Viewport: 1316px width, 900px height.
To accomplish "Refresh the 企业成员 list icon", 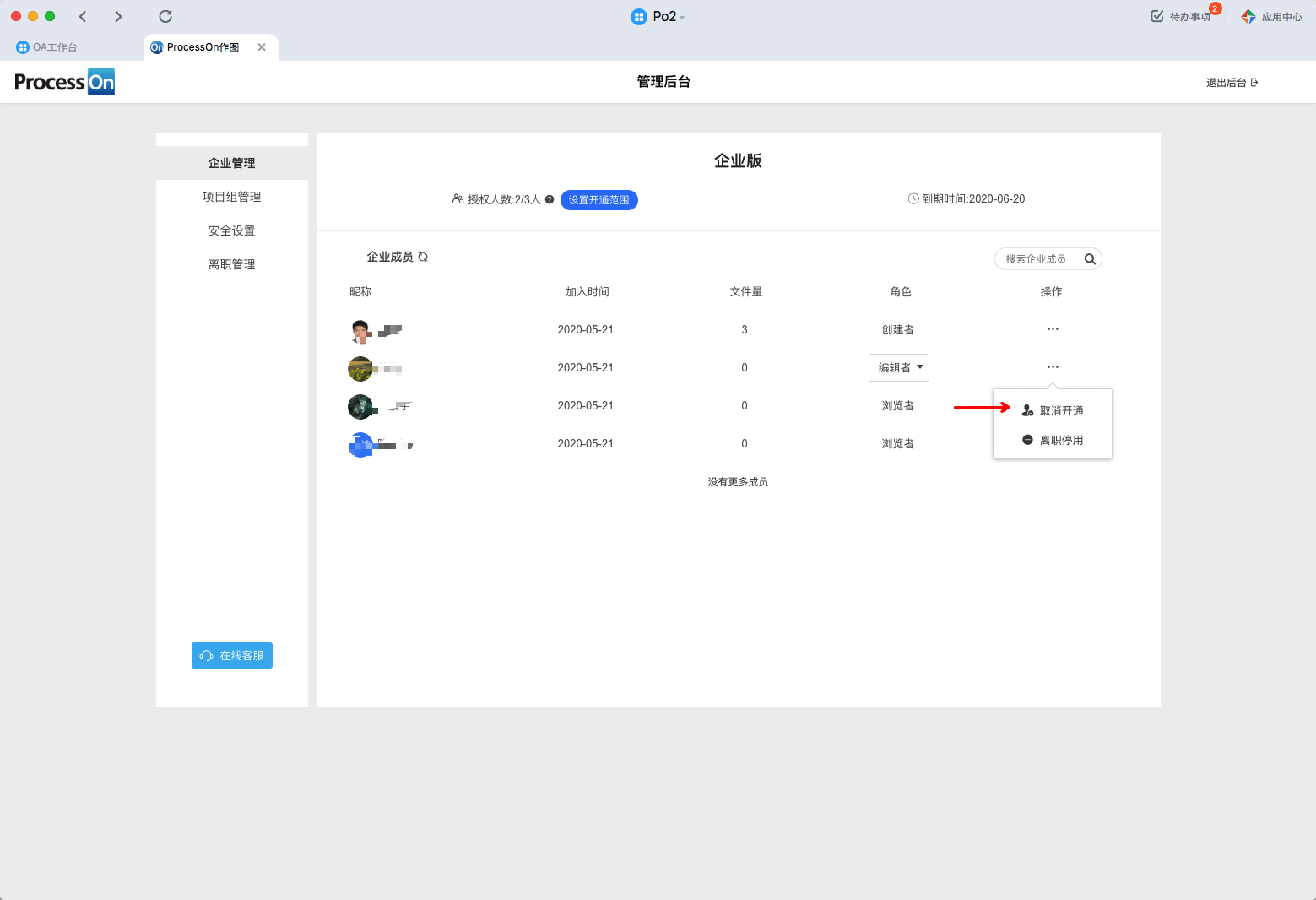I will point(423,257).
